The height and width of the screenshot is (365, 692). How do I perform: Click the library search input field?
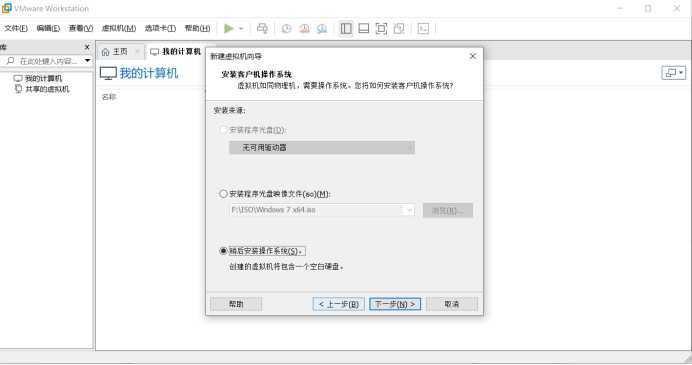click(49, 61)
